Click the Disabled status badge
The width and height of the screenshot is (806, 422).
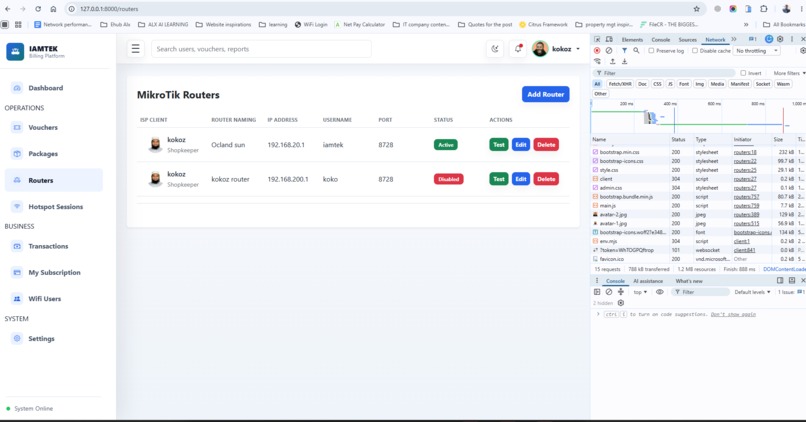coord(448,179)
